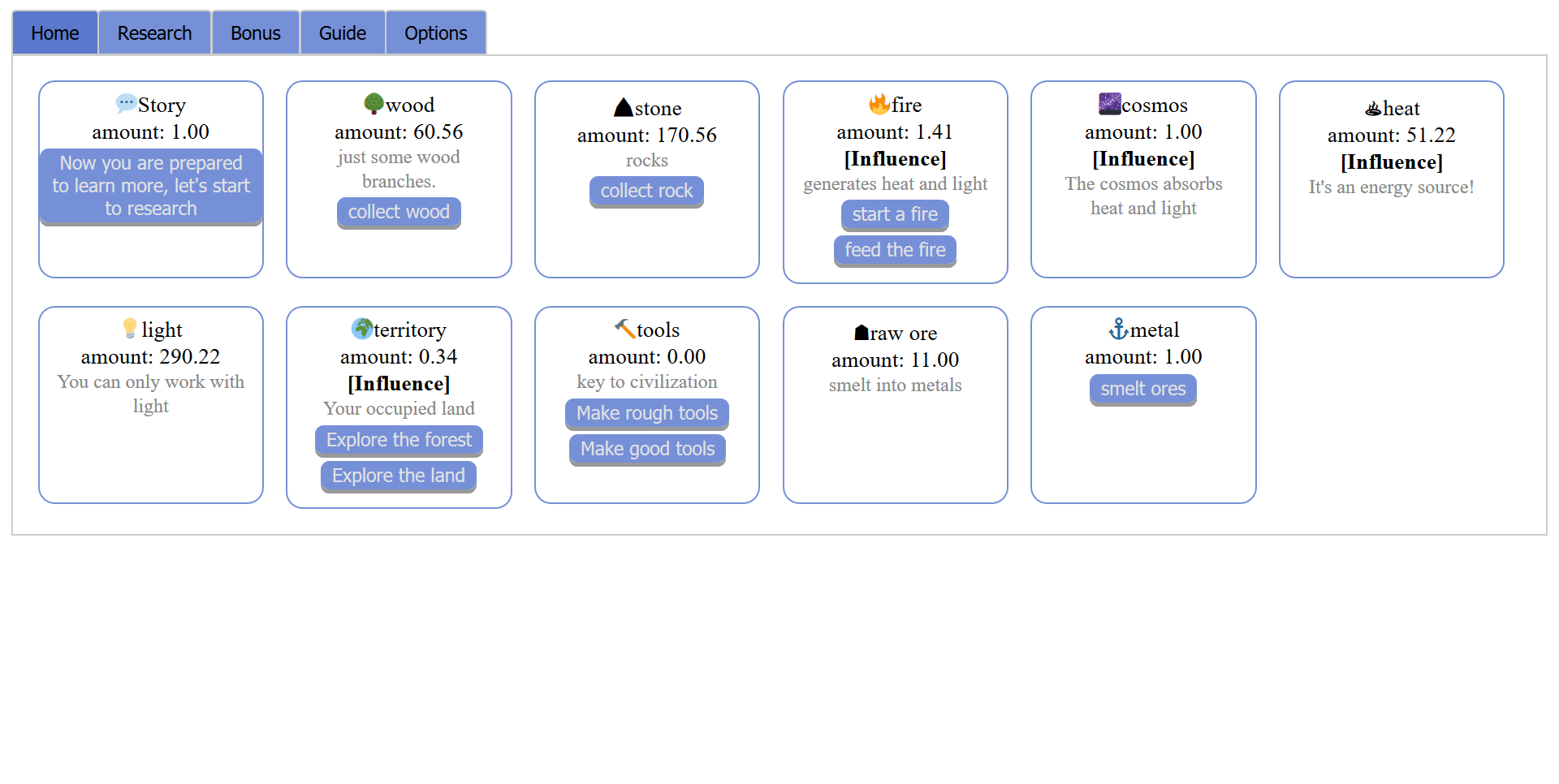Image resolution: width=1559 pixels, height=784 pixels.
Task: Click 'Your occupied land' description
Action: 399,409
